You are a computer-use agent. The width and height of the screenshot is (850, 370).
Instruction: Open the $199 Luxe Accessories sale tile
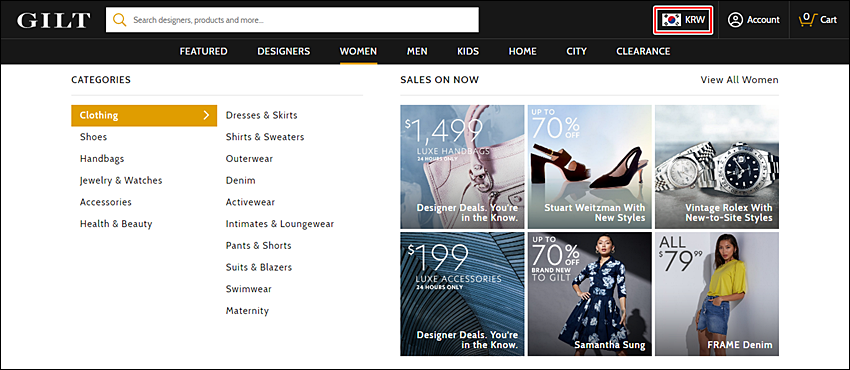coord(462,294)
